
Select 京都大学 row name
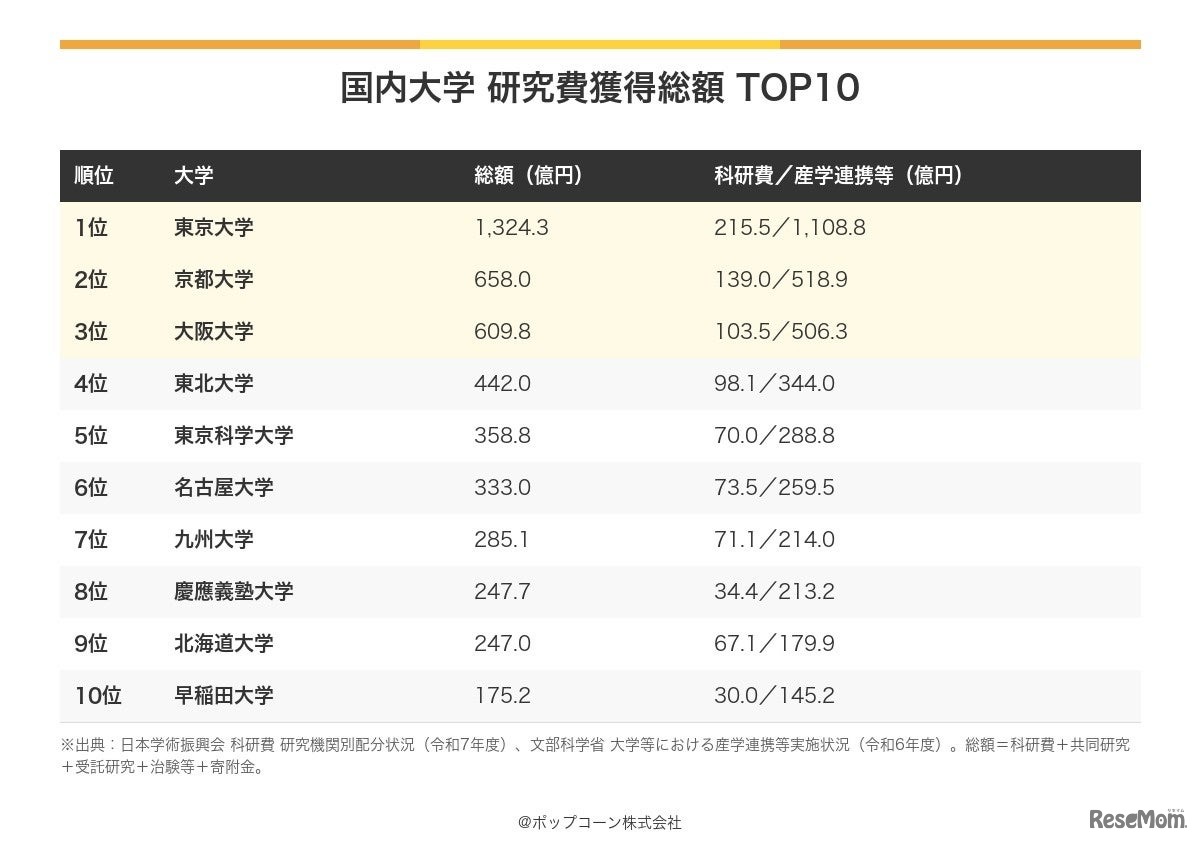click(x=214, y=280)
